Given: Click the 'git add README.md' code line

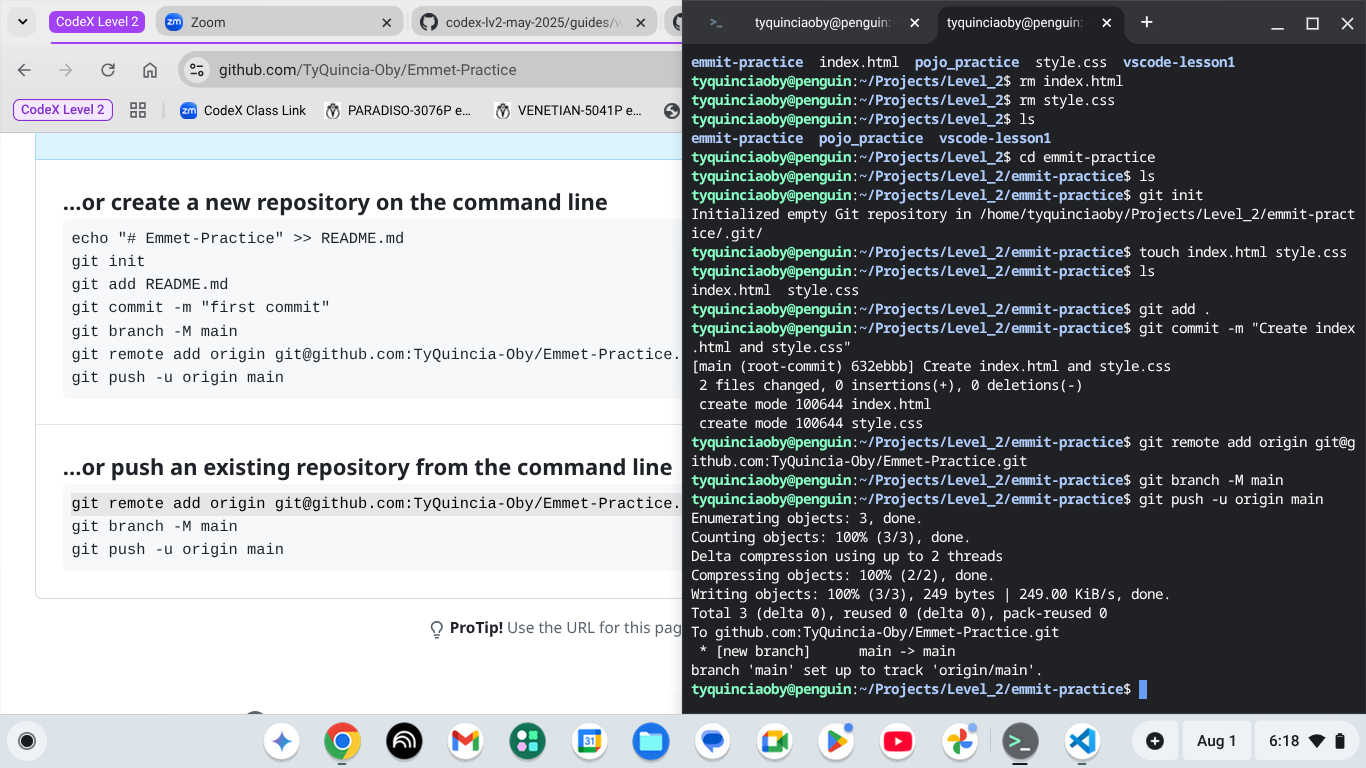Looking at the screenshot, I should point(150,284).
